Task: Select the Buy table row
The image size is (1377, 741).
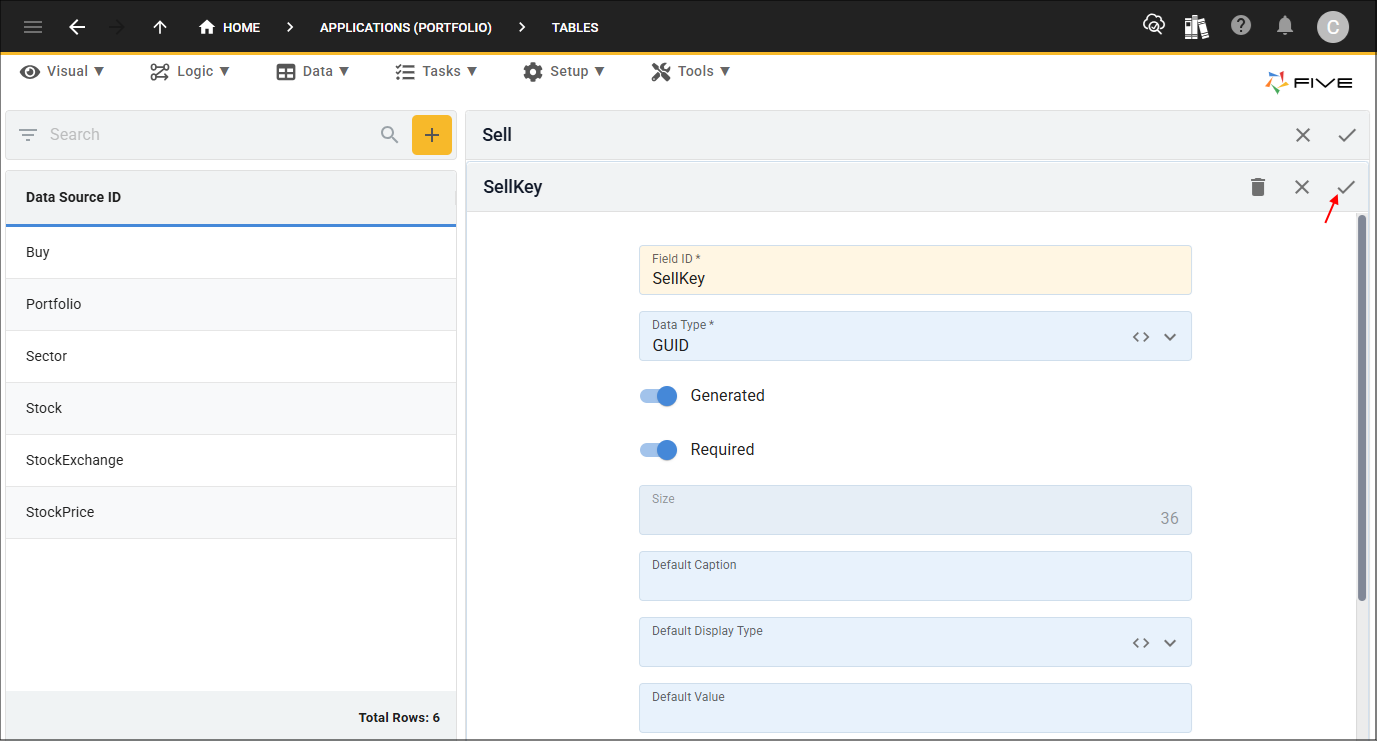Action: 231,253
